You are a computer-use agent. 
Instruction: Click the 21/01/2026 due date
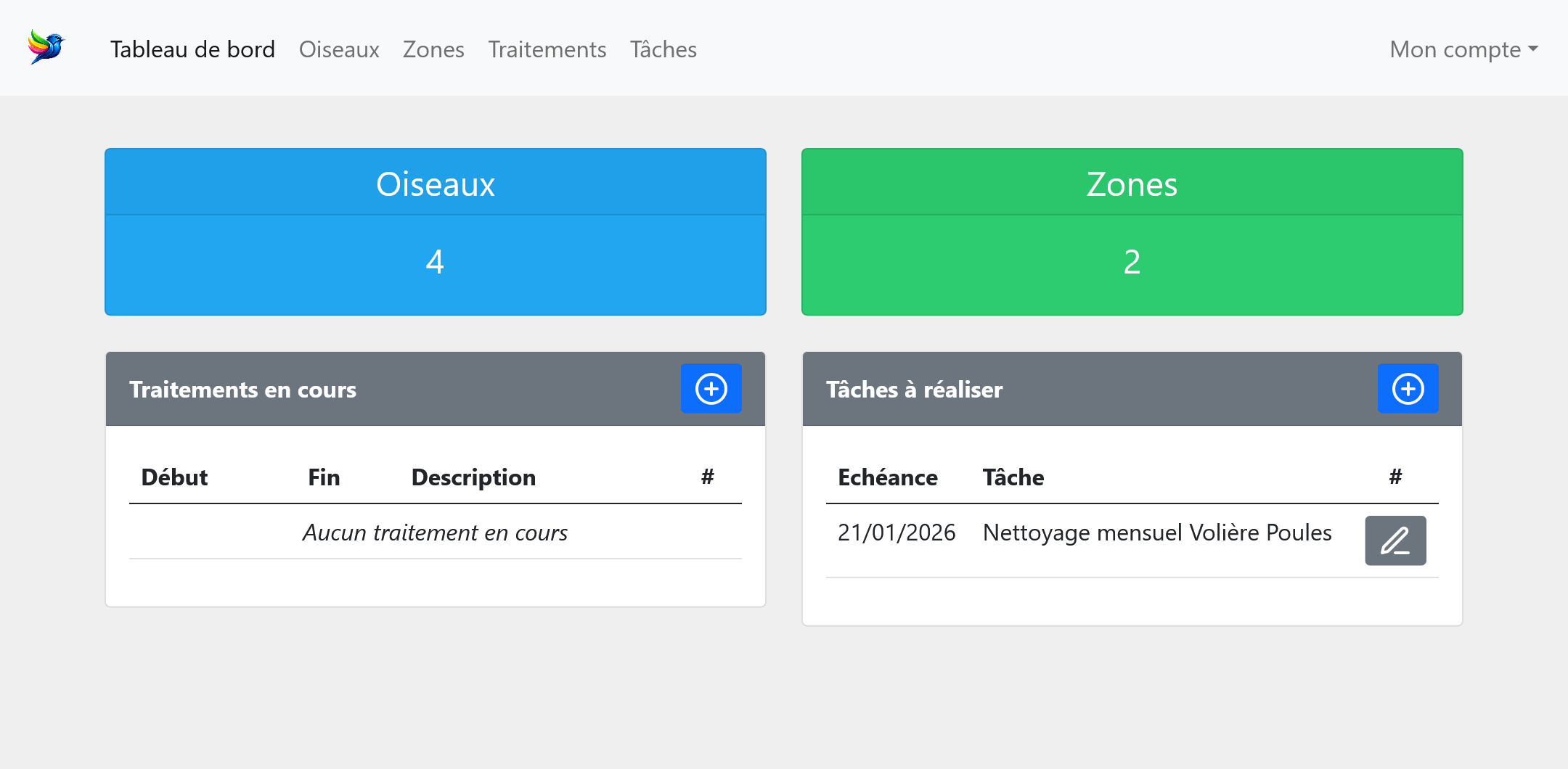click(x=896, y=533)
